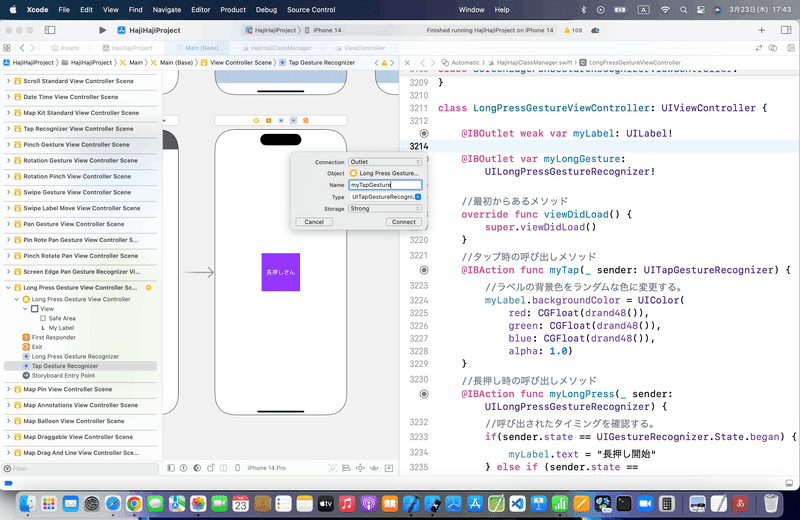The width and height of the screenshot is (800, 520).
Task: Collapse the View node in the outline
Action: pyautogui.click(x=25, y=309)
